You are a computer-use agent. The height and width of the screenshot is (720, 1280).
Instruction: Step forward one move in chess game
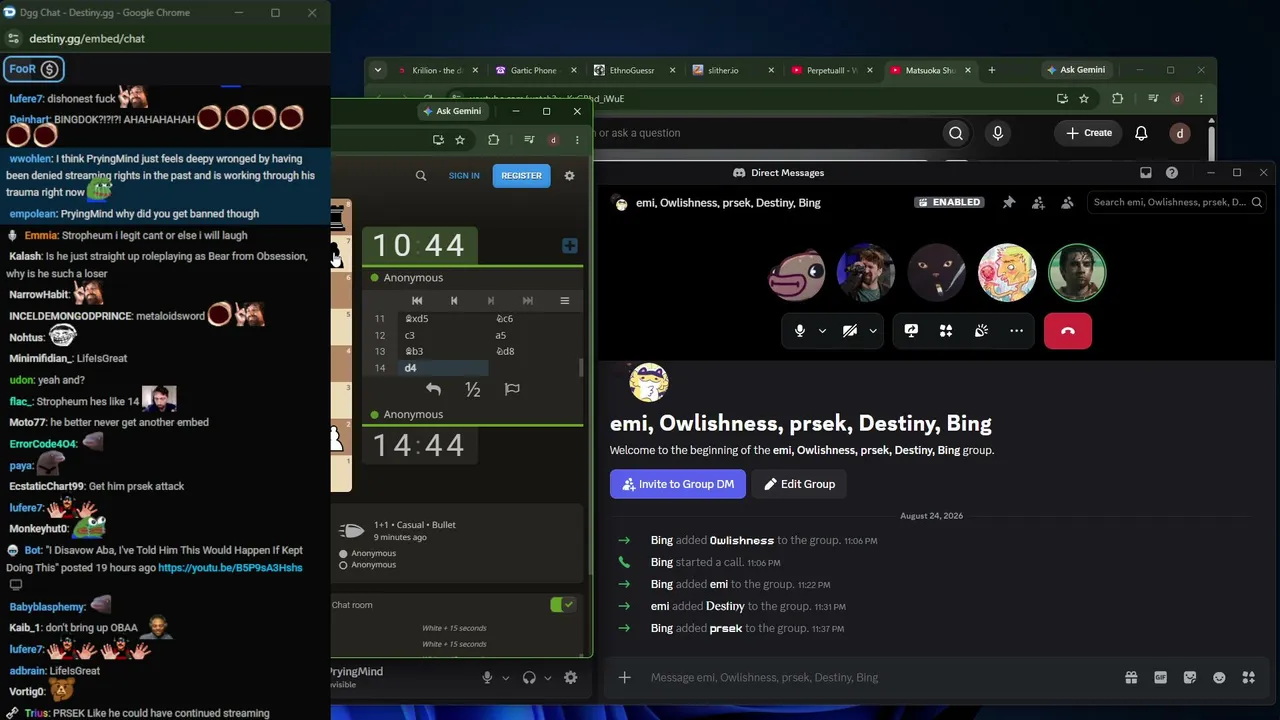click(491, 300)
